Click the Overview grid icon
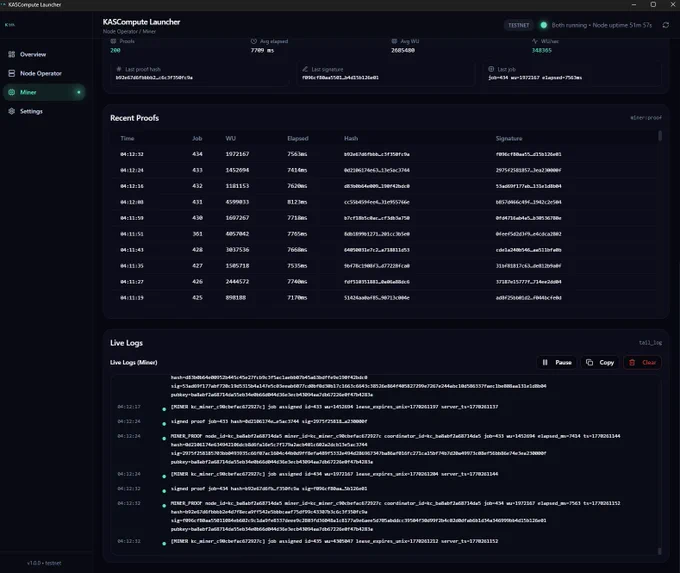The width and height of the screenshot is (680, 573). tap(12, 54)
